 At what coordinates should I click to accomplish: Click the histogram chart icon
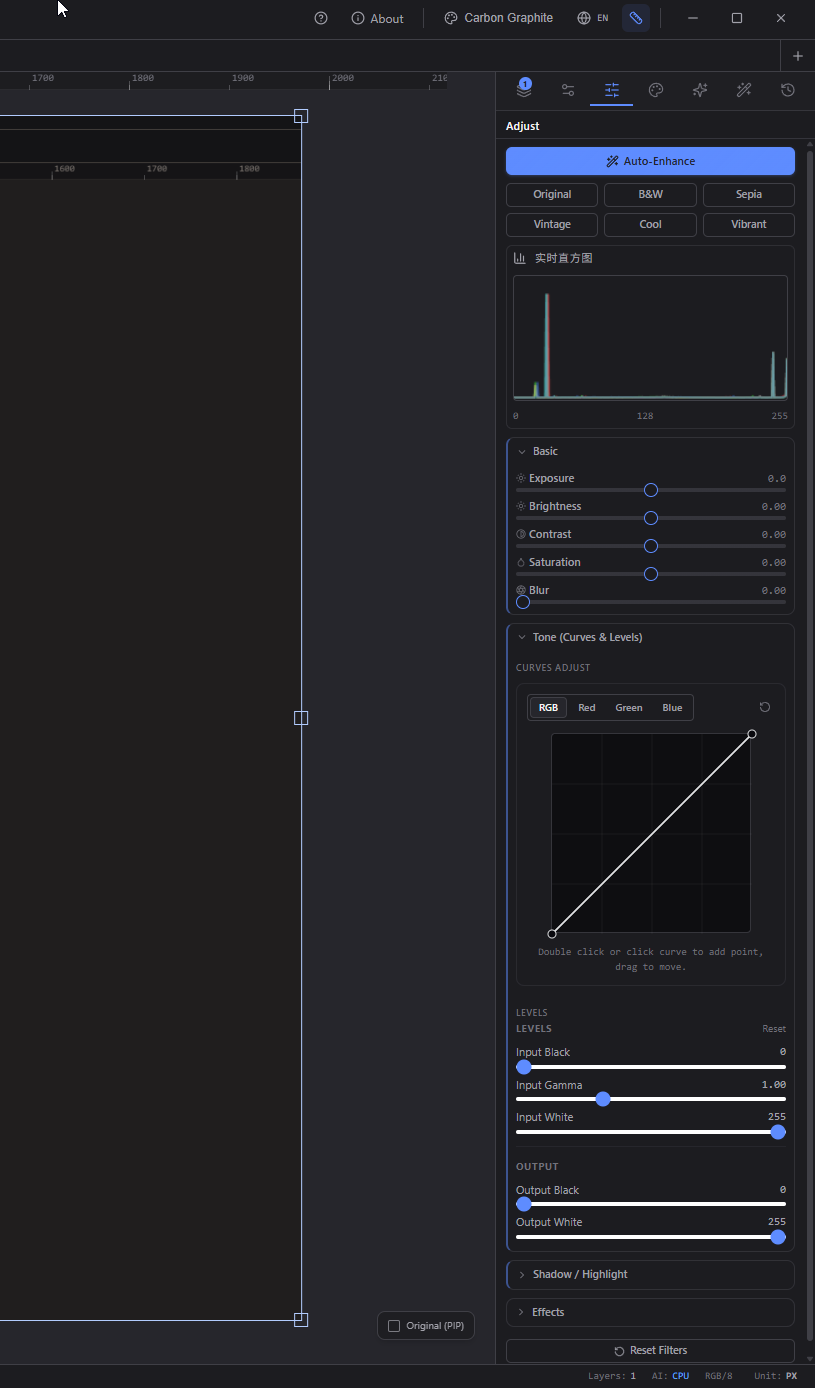coord(520,258)
